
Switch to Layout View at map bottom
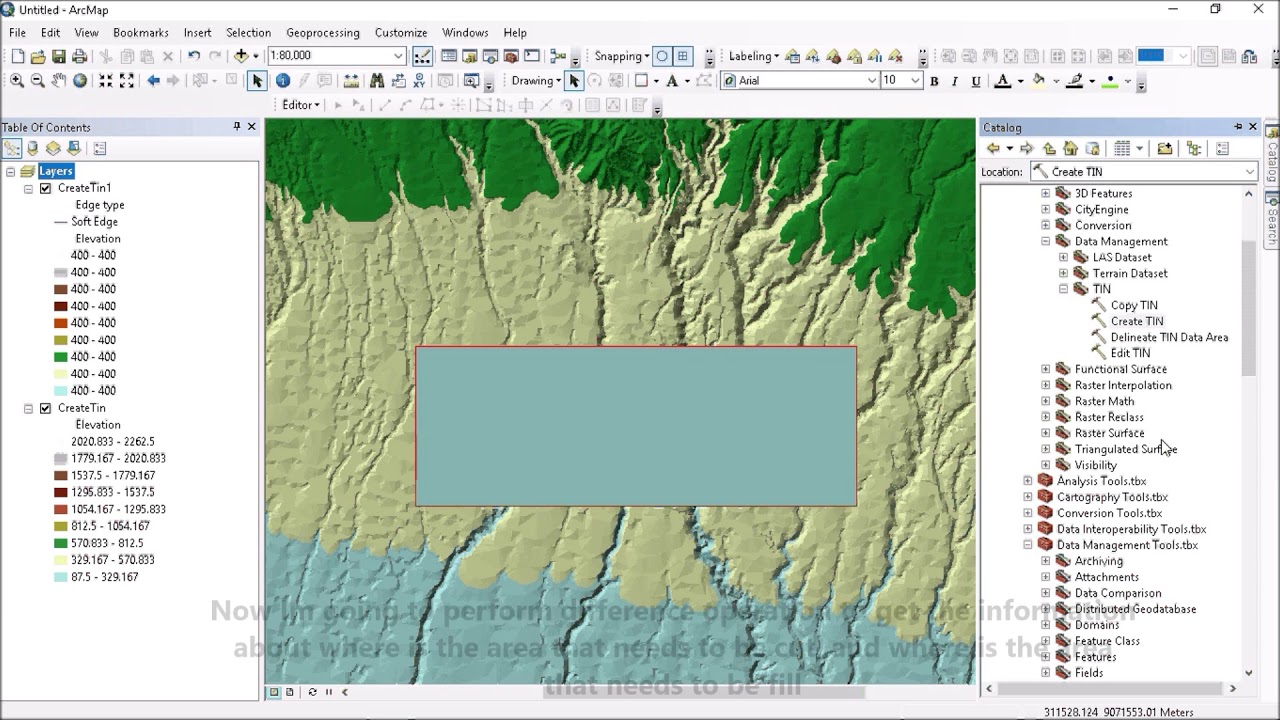coord(290,692)
